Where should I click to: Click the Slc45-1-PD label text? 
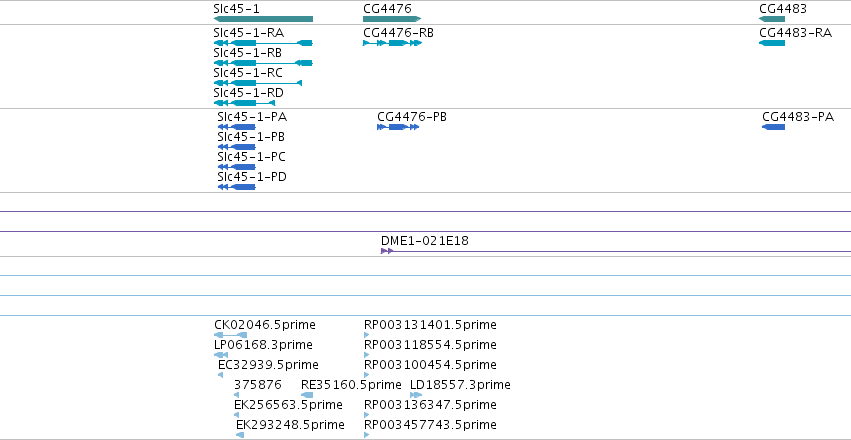coord(252,177)
